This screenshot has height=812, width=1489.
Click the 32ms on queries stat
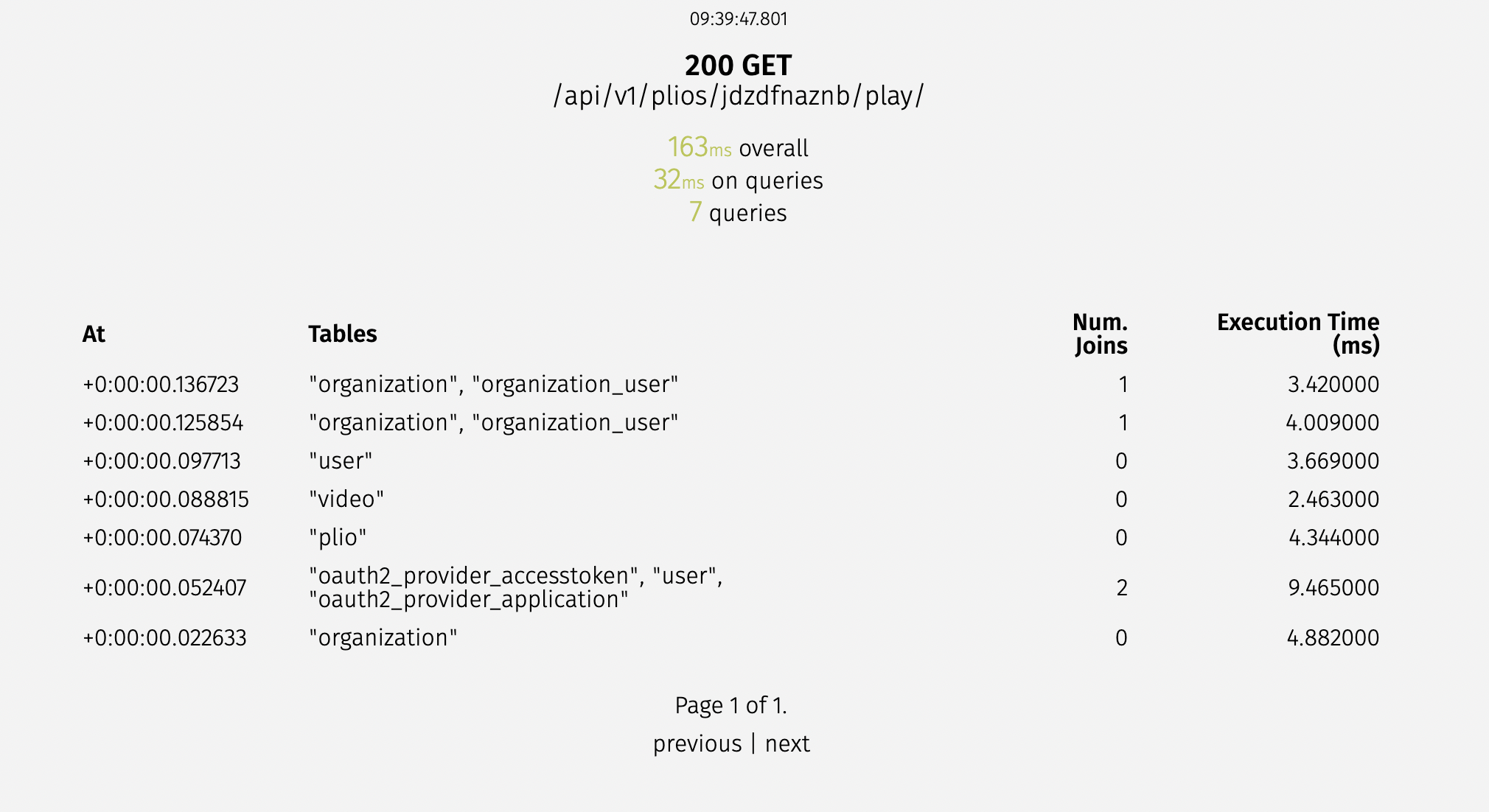pyautogui.click(x=738, y=180)
